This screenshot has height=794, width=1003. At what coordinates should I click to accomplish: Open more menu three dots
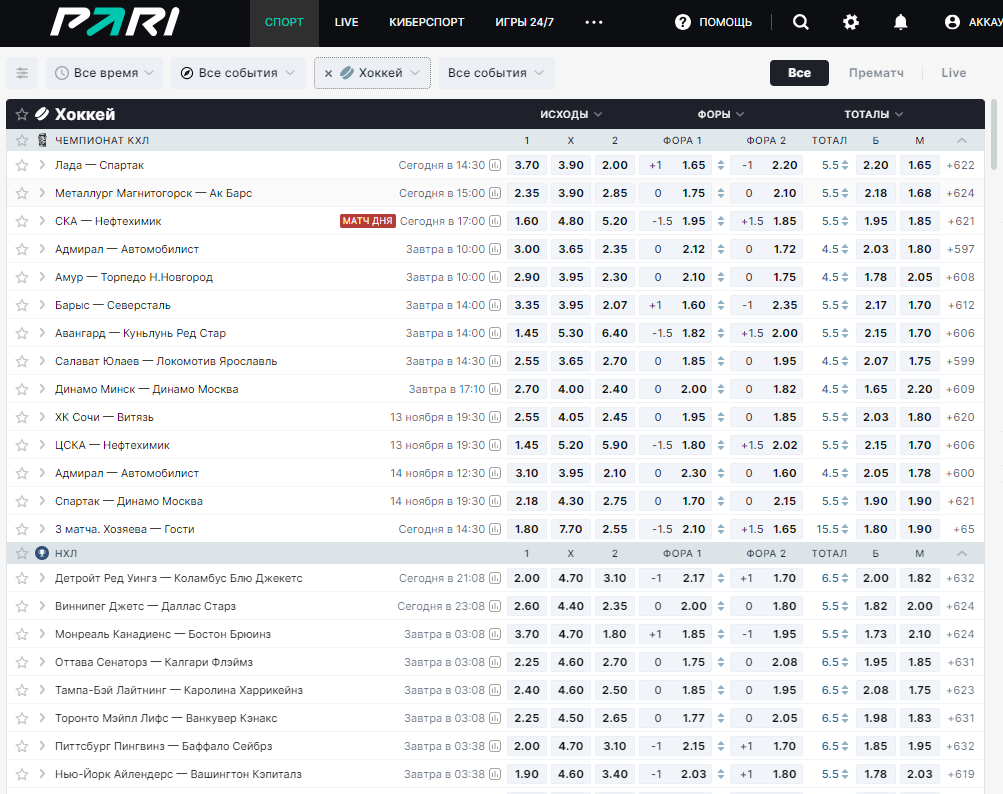coord(594,22)
